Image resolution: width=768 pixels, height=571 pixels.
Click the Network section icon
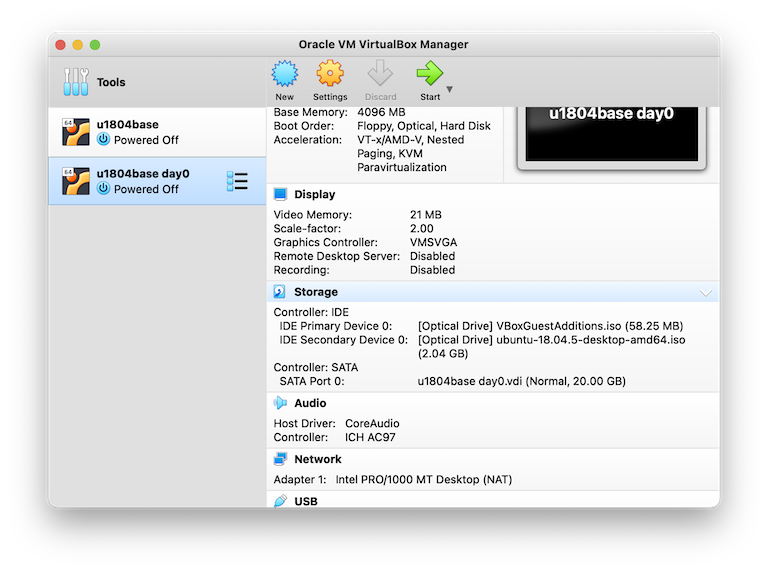[280, 459]
